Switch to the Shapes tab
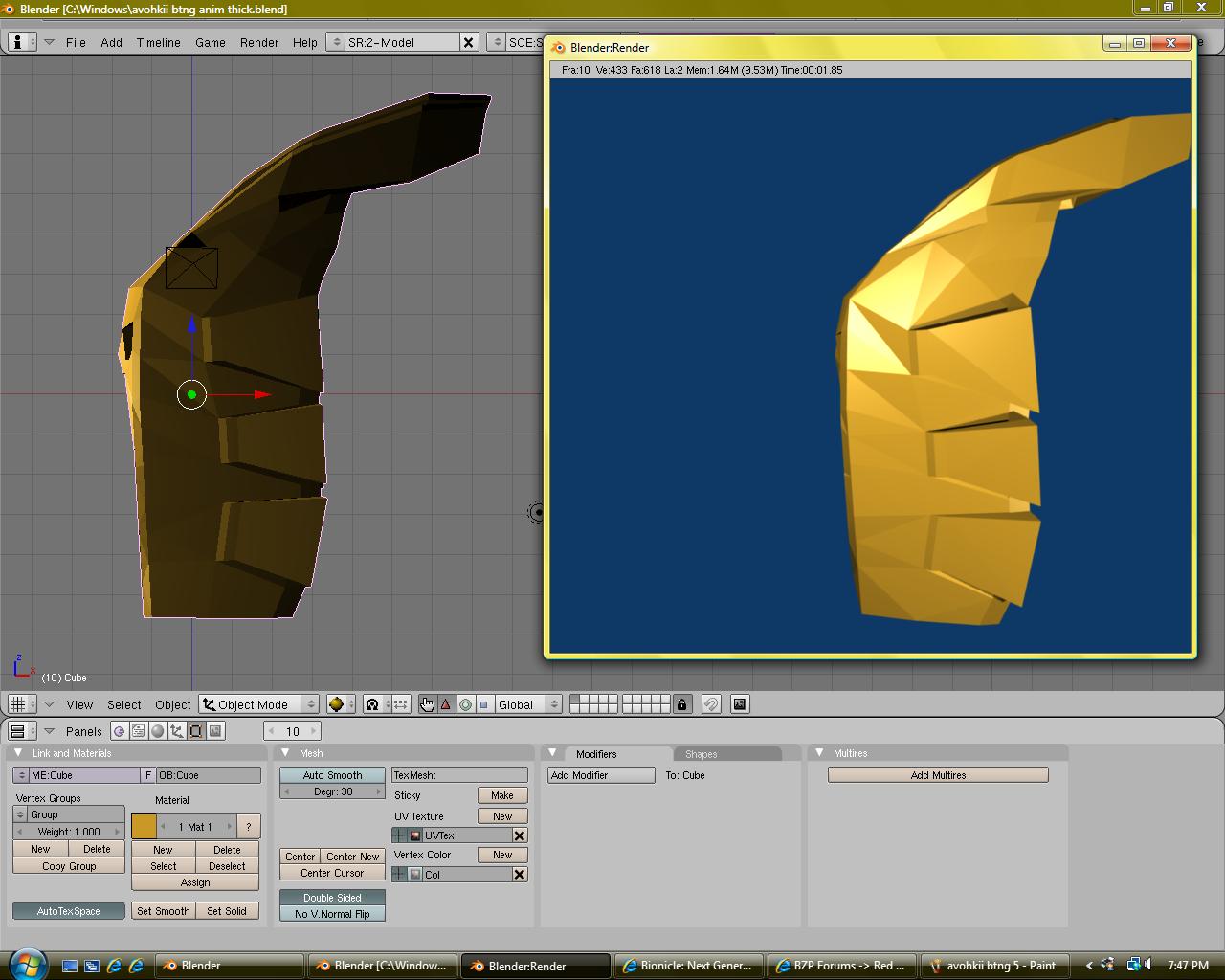This screenshot has width=1225, height=980. tap(701, 754)
